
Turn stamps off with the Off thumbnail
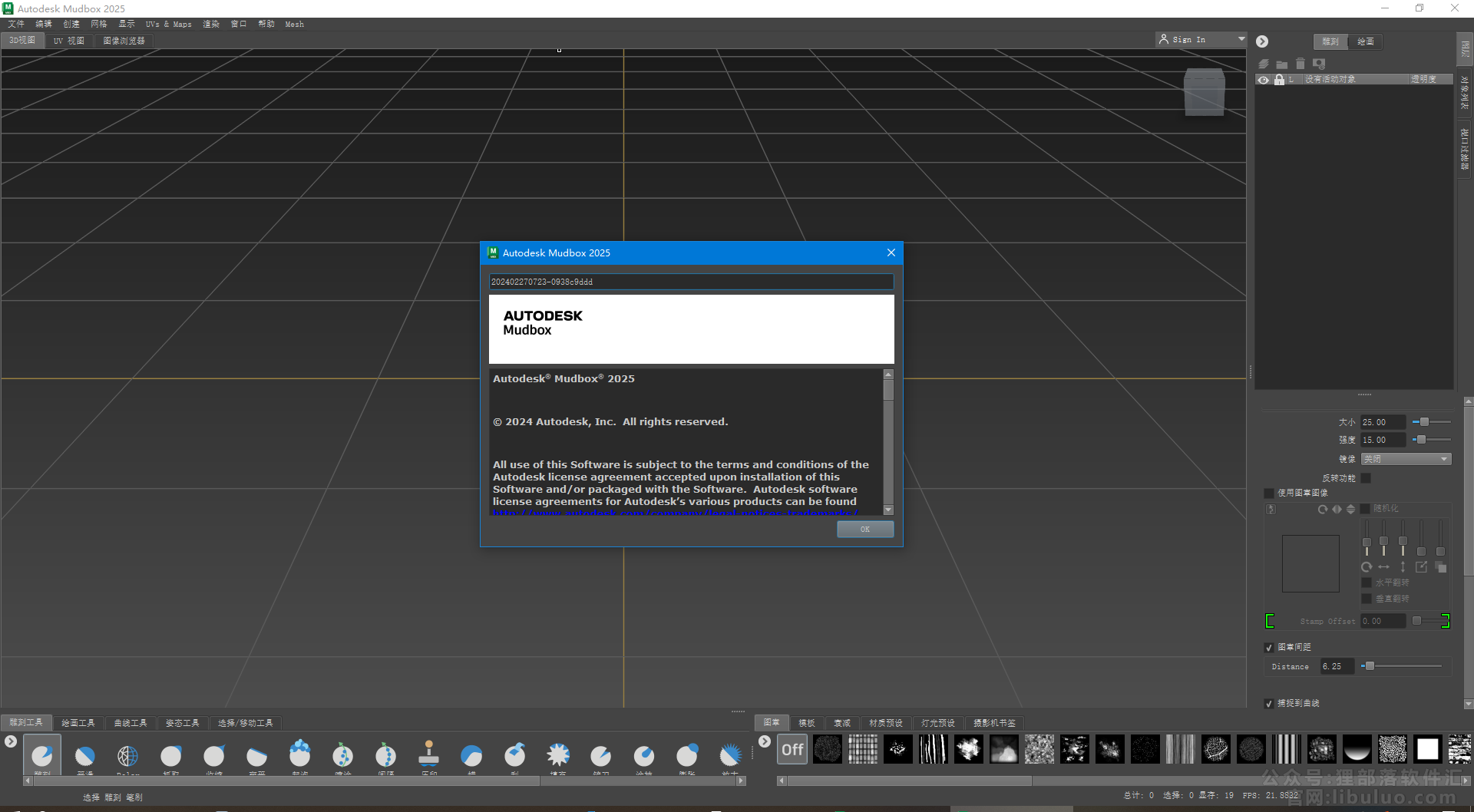click(792, 749)
